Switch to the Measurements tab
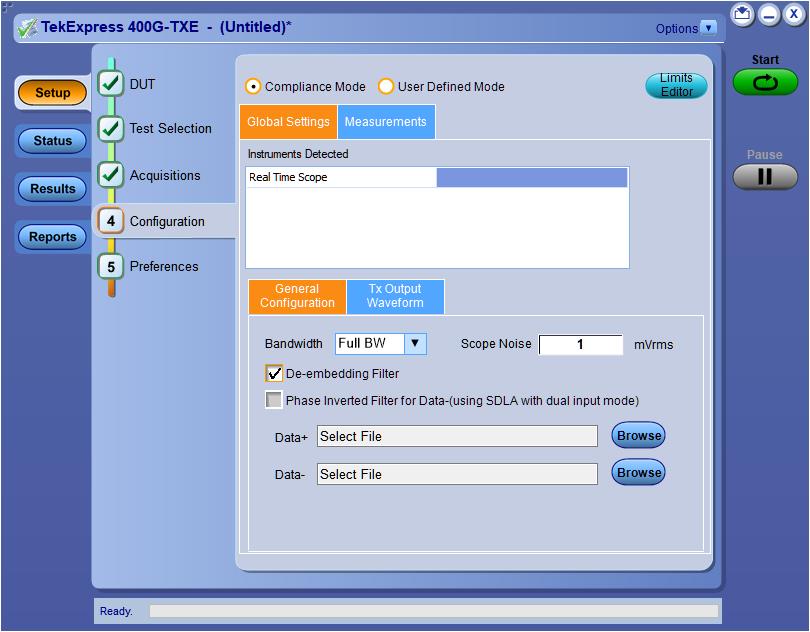810x632 pixels. pyautogui.click(x=385, y=122)
